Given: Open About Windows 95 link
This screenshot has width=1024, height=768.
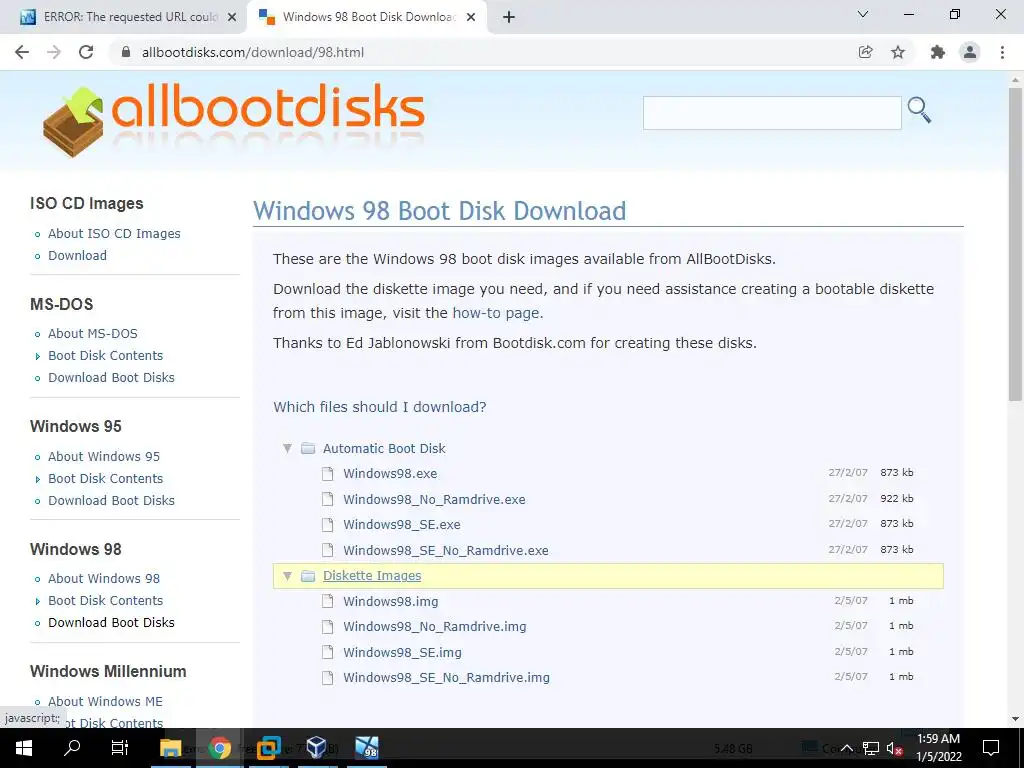Looking at the screenshot, I should pyautogui.click(x=104, y=456).
